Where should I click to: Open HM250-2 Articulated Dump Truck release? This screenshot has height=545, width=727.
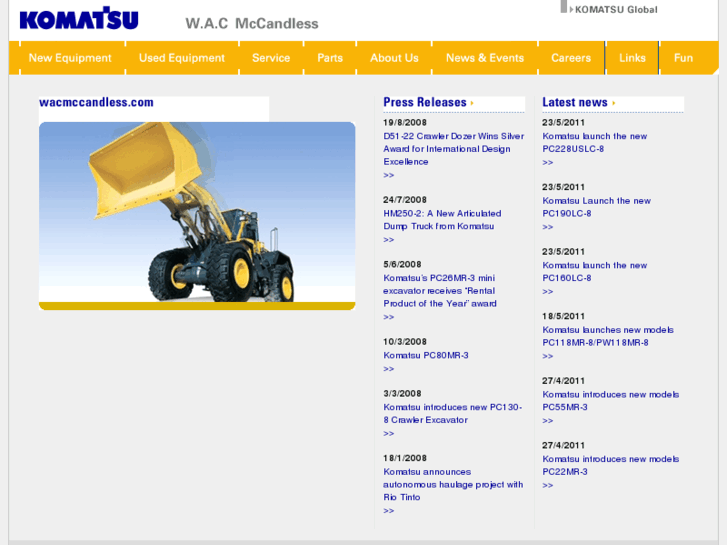pos(442,220)
